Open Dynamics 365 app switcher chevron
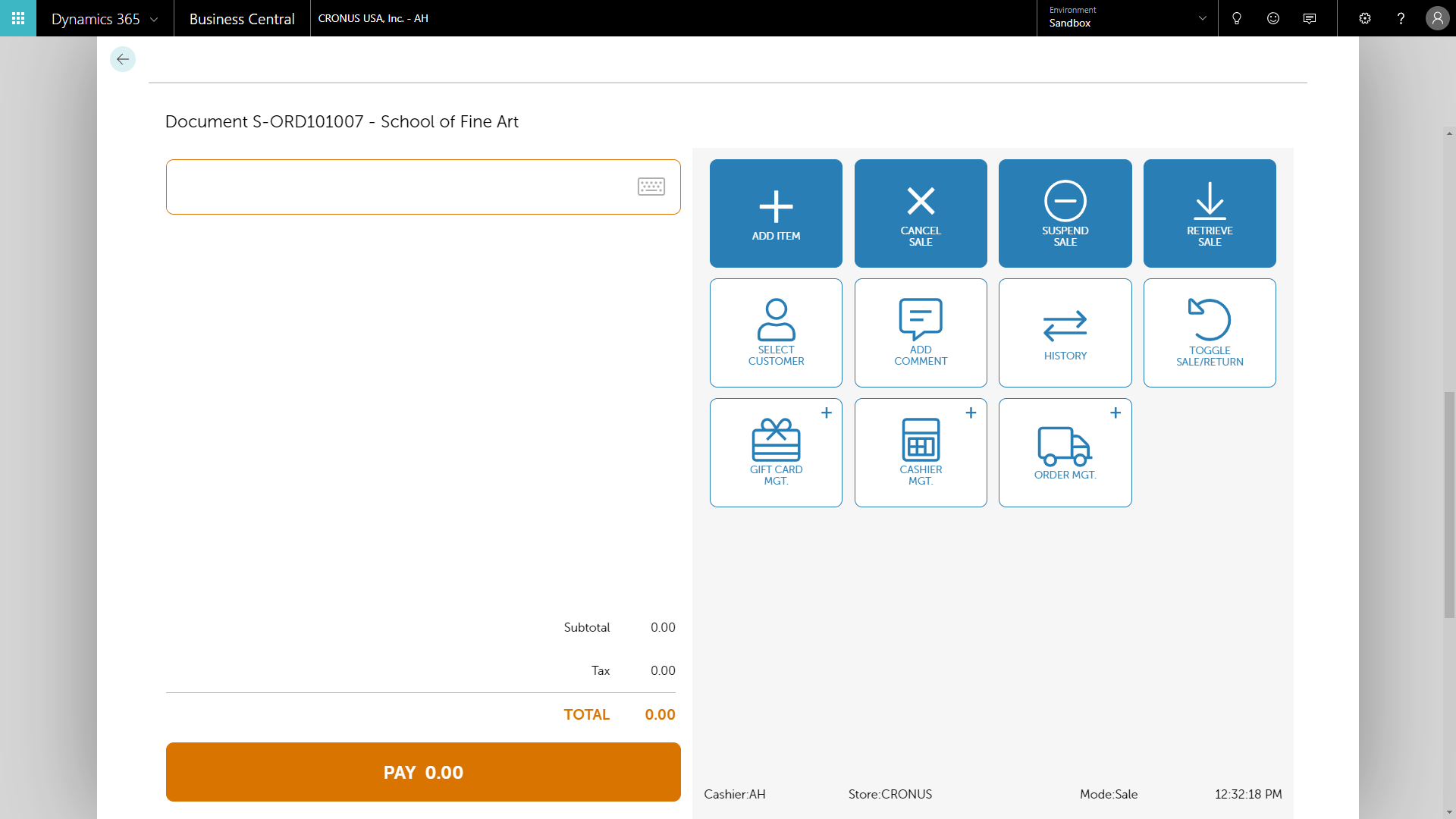The width and height of the screenshot is (1456, 819). pyautogui.click(x=154, y=19)
